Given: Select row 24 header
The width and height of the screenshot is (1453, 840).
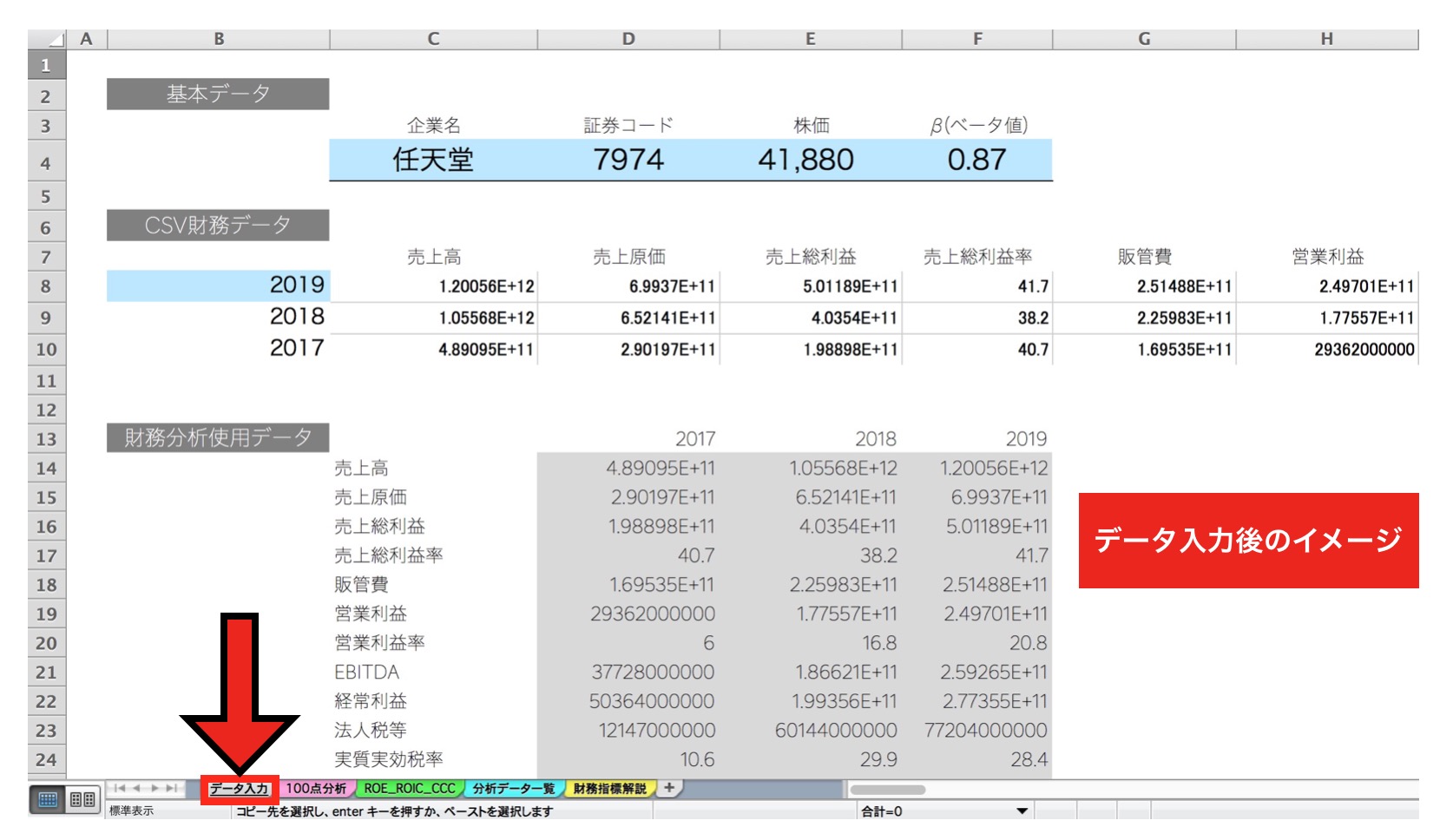Looking at the screenshot, I should click(x=46, y=760).
